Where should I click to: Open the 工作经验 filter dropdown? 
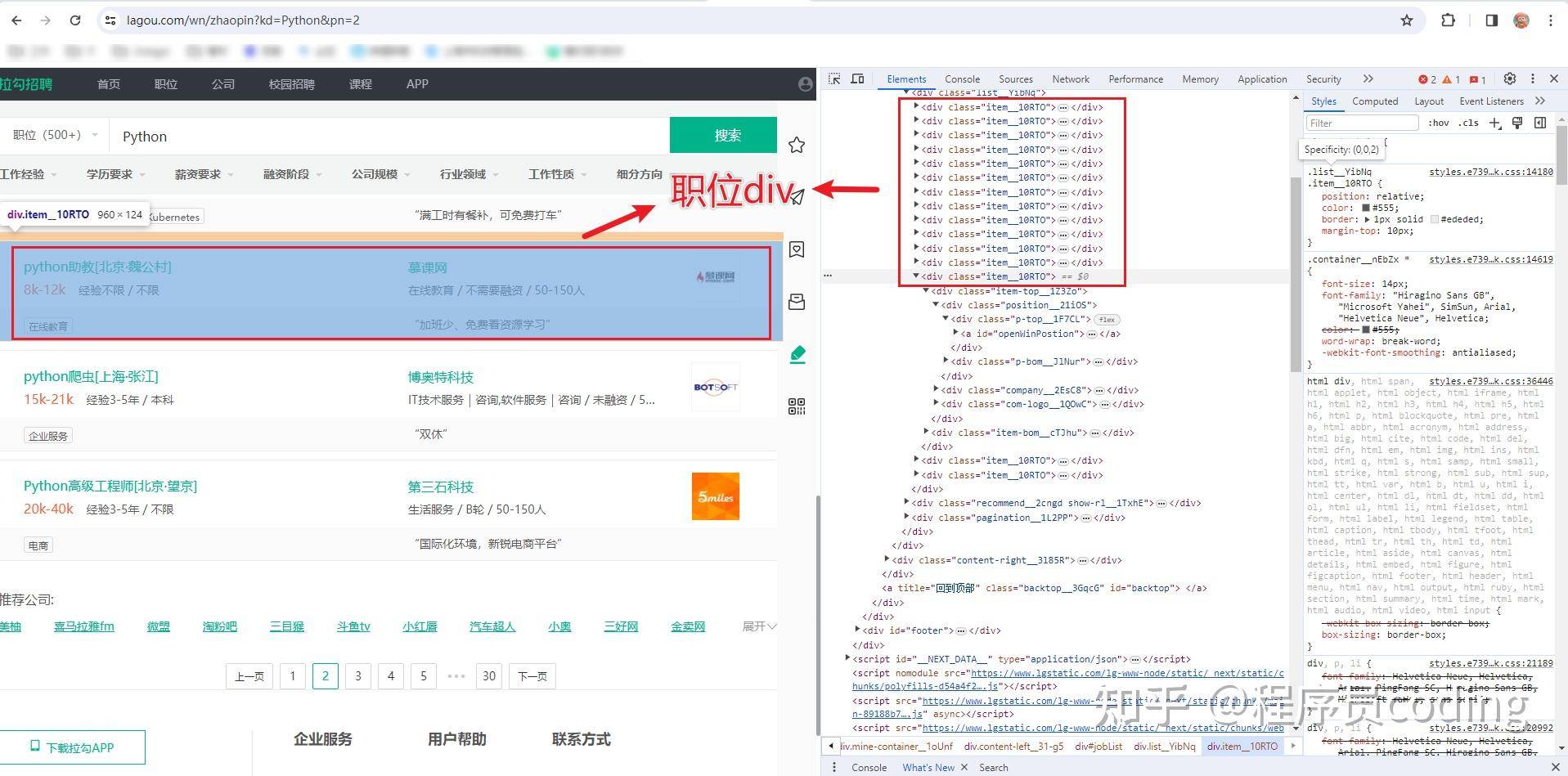pyautogui.click(x=29, y=174)
